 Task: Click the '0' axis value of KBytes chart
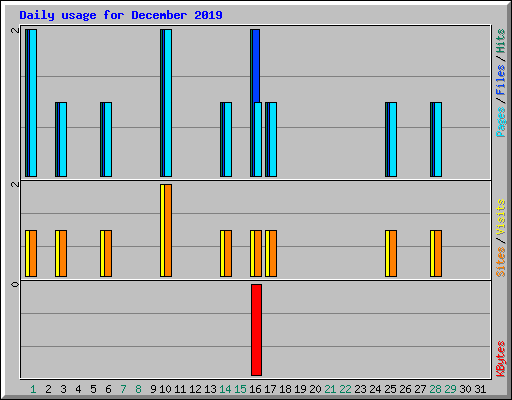point(15,284)
